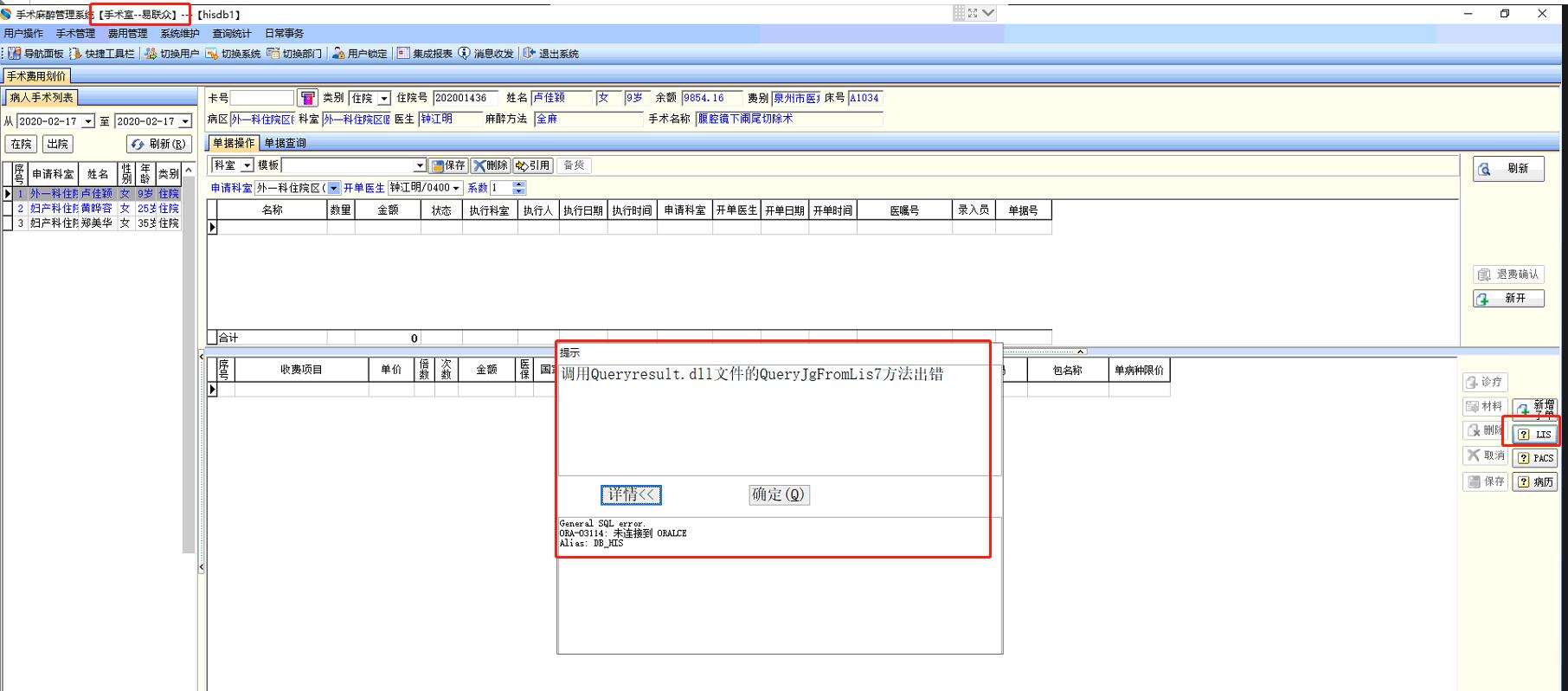Click the 卡号 card number input field
Screen dimensions: 1568x691
tap(262, 98)
